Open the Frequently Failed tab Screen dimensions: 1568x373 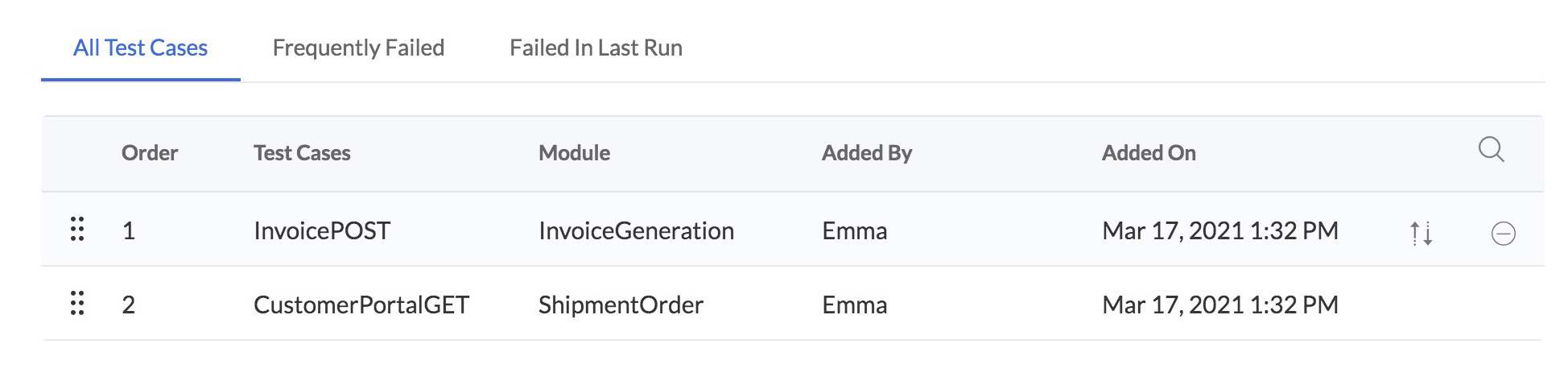tap(358, 48)
